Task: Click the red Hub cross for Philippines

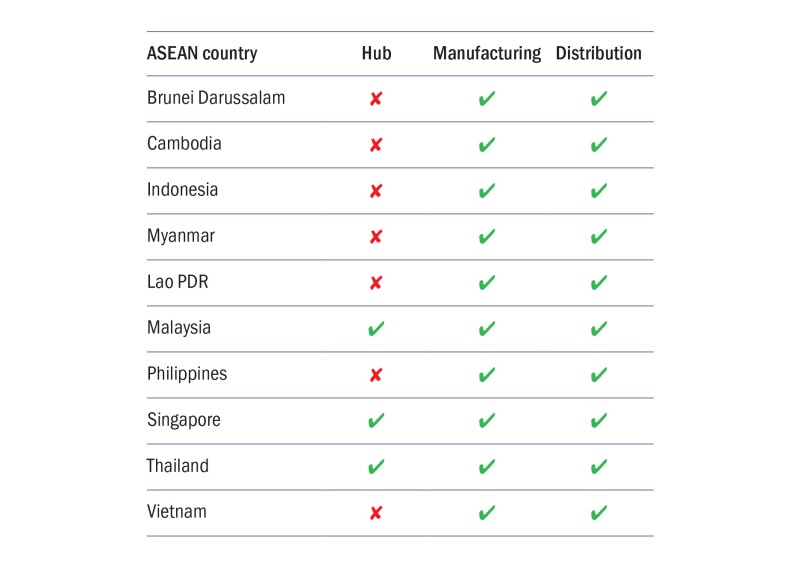Action: click(x=376, y=375)
